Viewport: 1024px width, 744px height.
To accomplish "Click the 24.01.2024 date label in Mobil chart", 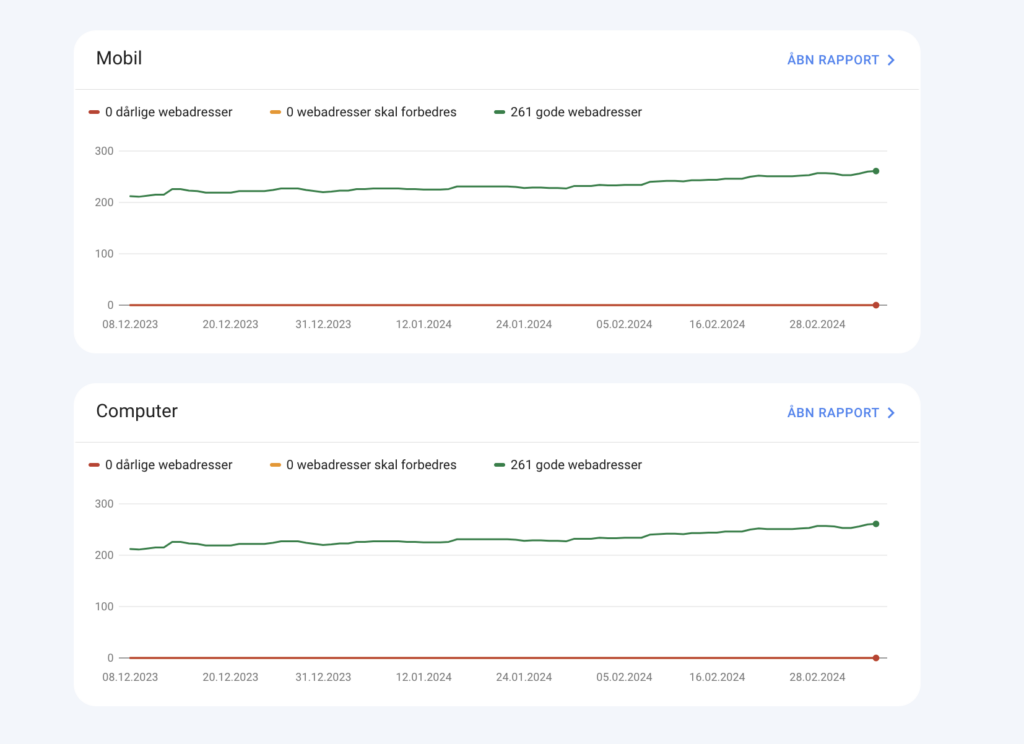I will (524, 325).
